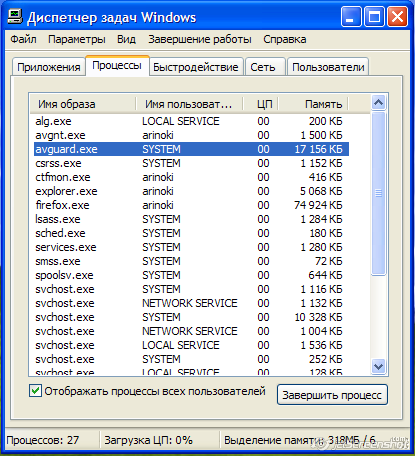This screenshot has height=456, width=415.
Task: Sort by Имя образа column header
Action: coord(83,104)
